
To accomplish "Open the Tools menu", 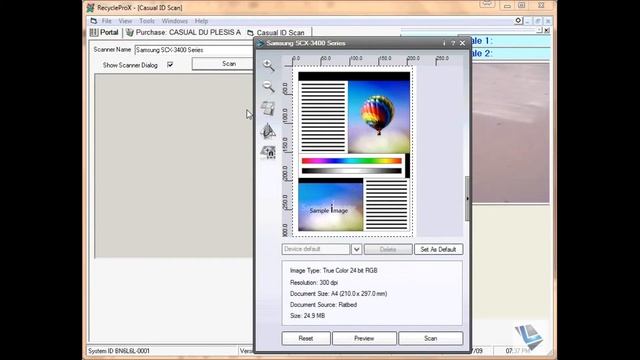I will [x=147, y=21].
